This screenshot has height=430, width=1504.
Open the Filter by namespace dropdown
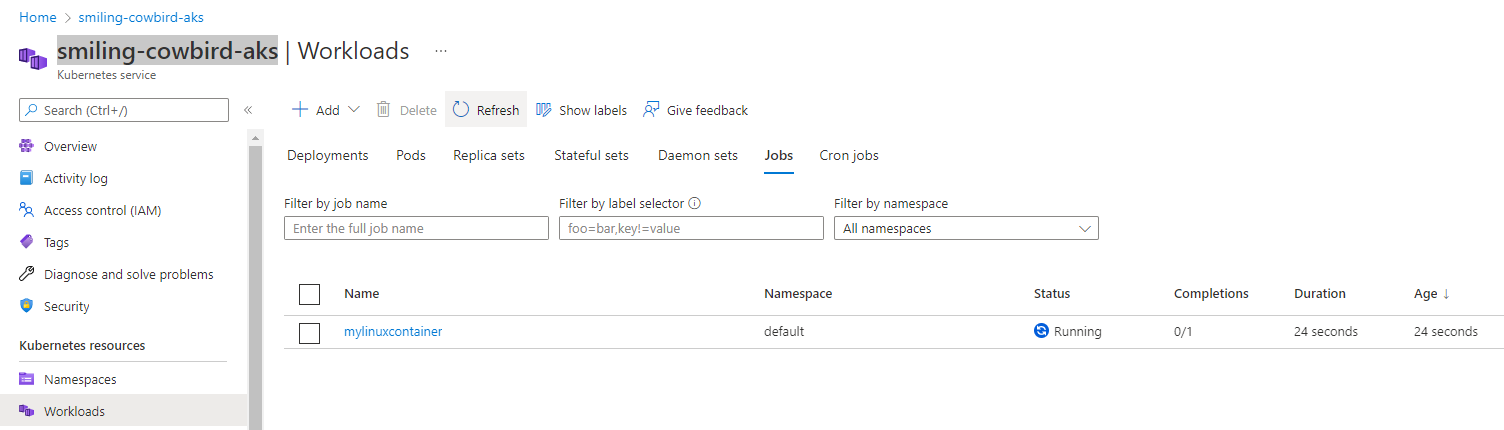(x=966, y=229)
